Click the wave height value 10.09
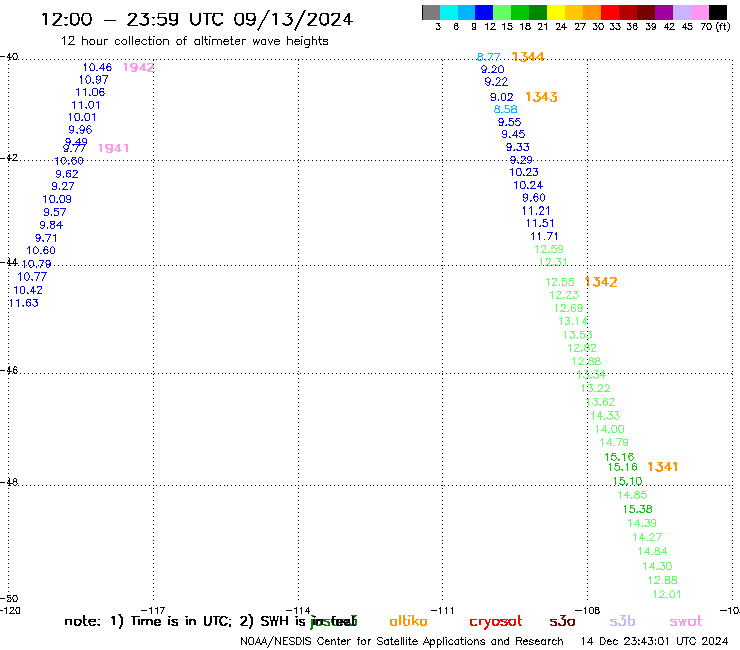This screenshot has height=650, width=740. (57, 199)
